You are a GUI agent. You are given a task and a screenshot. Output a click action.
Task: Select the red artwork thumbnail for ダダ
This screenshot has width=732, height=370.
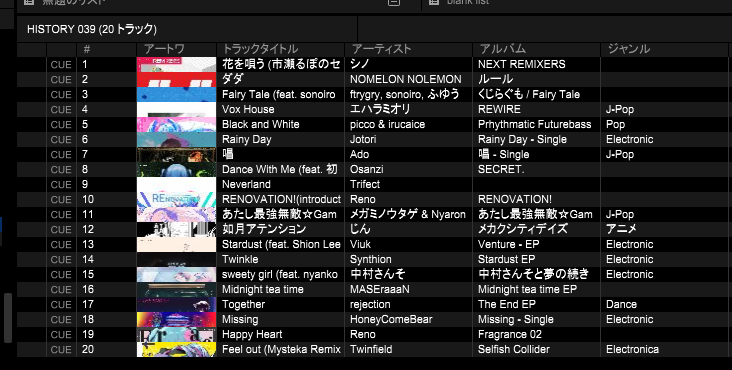click(x=176, y=80)
